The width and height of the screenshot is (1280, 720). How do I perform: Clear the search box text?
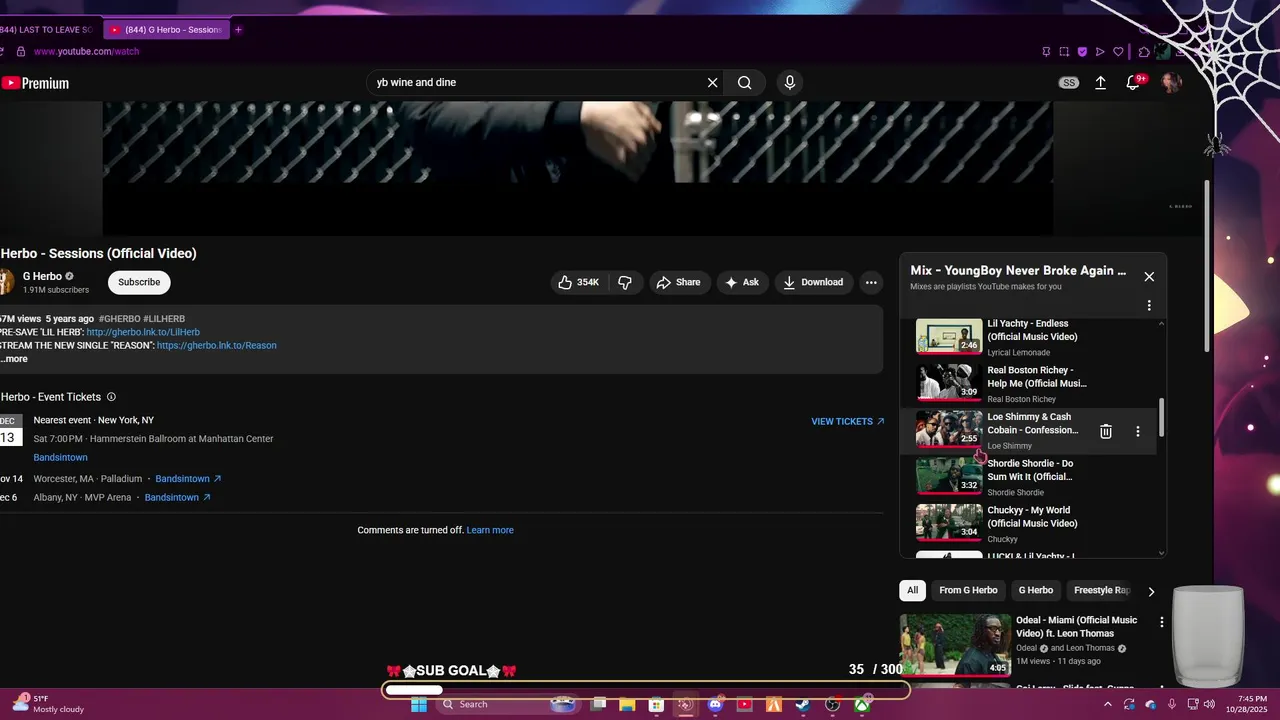tap(713, 83)
